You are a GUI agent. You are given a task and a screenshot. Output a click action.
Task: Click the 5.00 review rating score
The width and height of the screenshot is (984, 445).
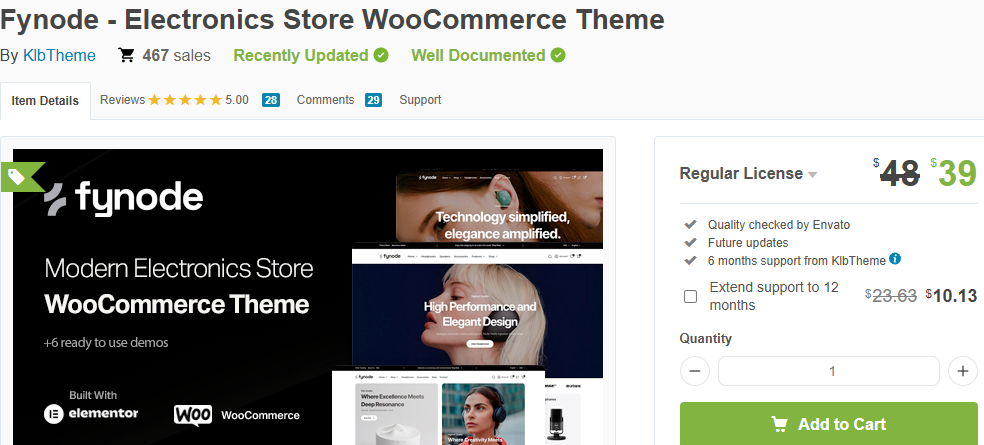pos(237,100)
